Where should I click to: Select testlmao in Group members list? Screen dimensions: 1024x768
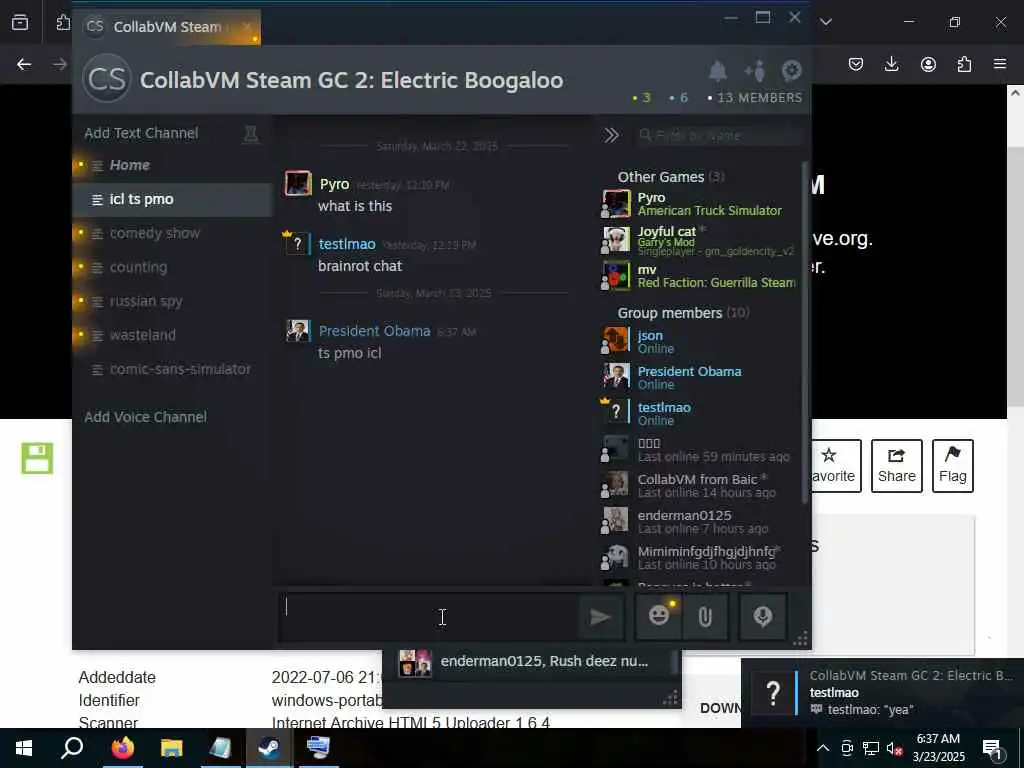point(700,413)
